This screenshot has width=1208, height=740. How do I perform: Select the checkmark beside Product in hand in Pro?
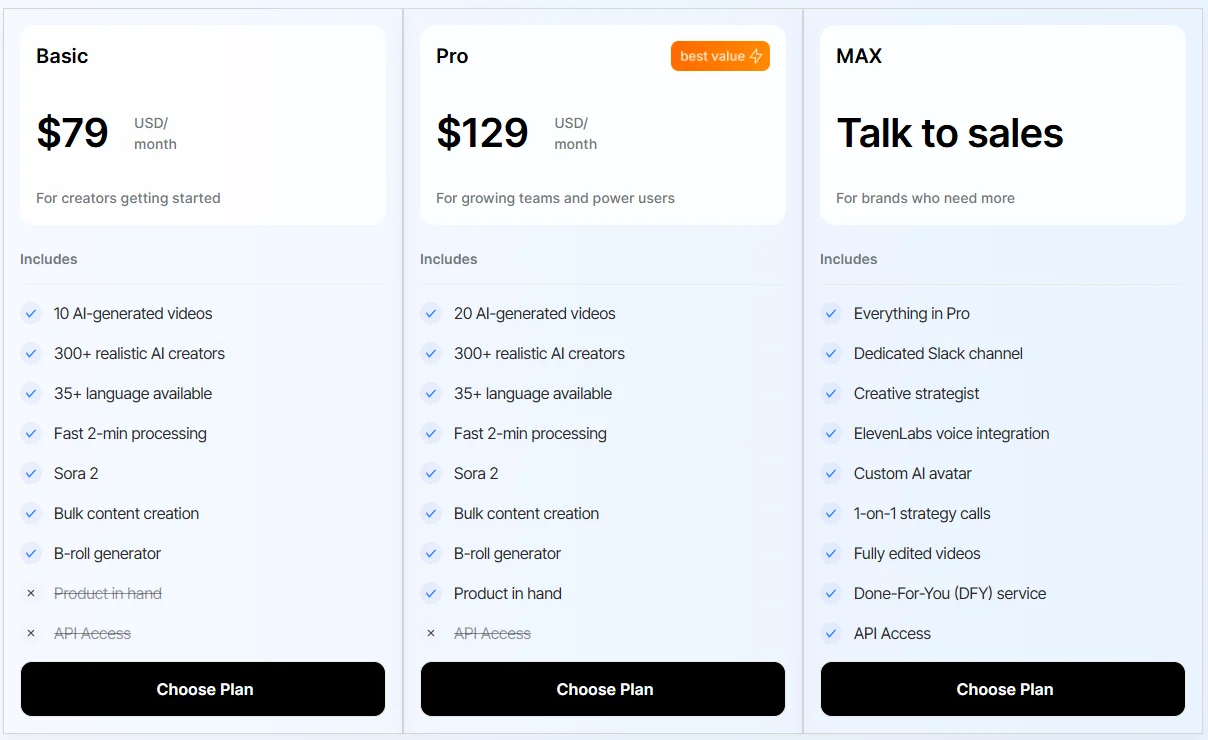pyautogui.click(x=431, y=593)
